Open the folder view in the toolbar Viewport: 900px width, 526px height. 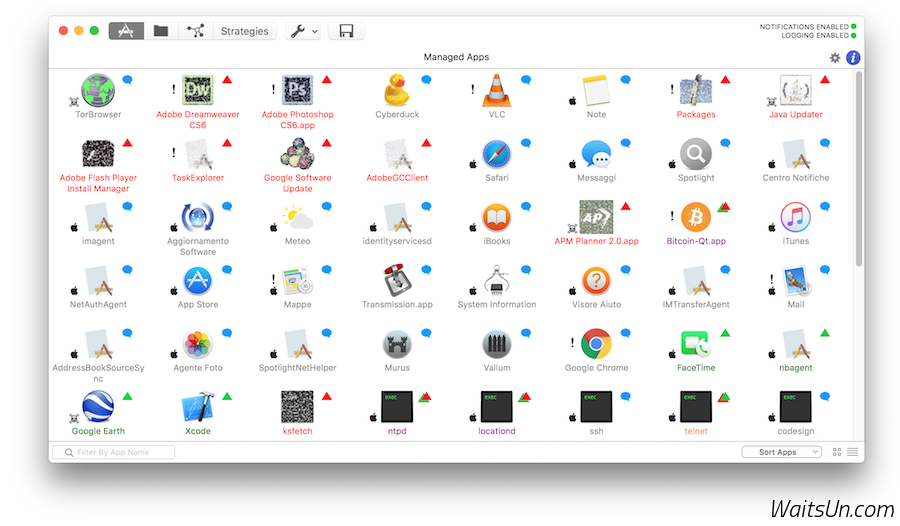coord(160,31)
